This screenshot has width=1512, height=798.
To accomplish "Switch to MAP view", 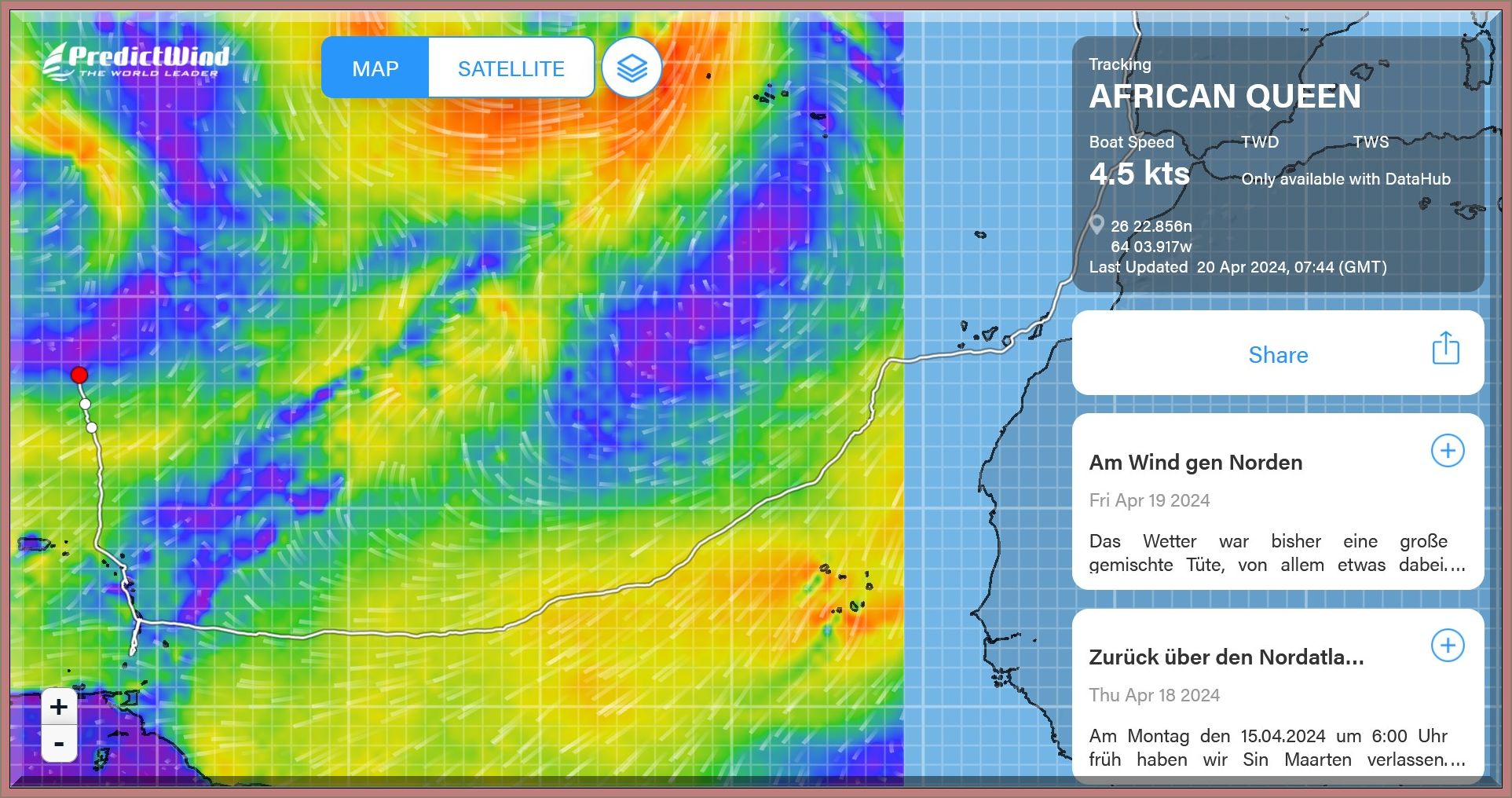I will point(375,68).
